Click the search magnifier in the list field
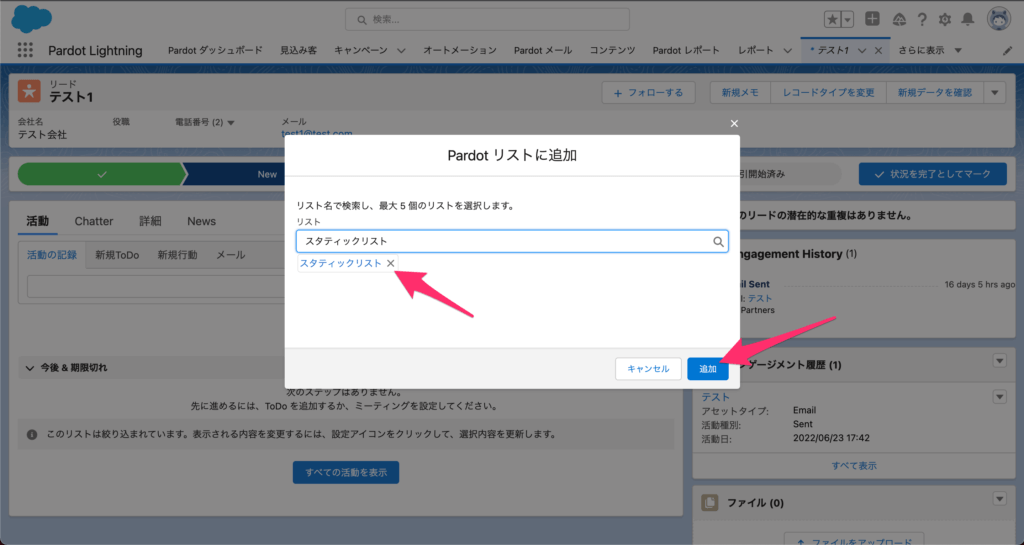 pyautogui.click(x=718, y=241)
